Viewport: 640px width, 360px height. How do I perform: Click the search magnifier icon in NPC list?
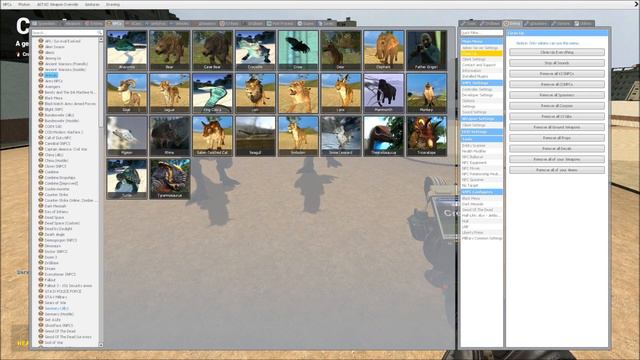tap(99, 33)
